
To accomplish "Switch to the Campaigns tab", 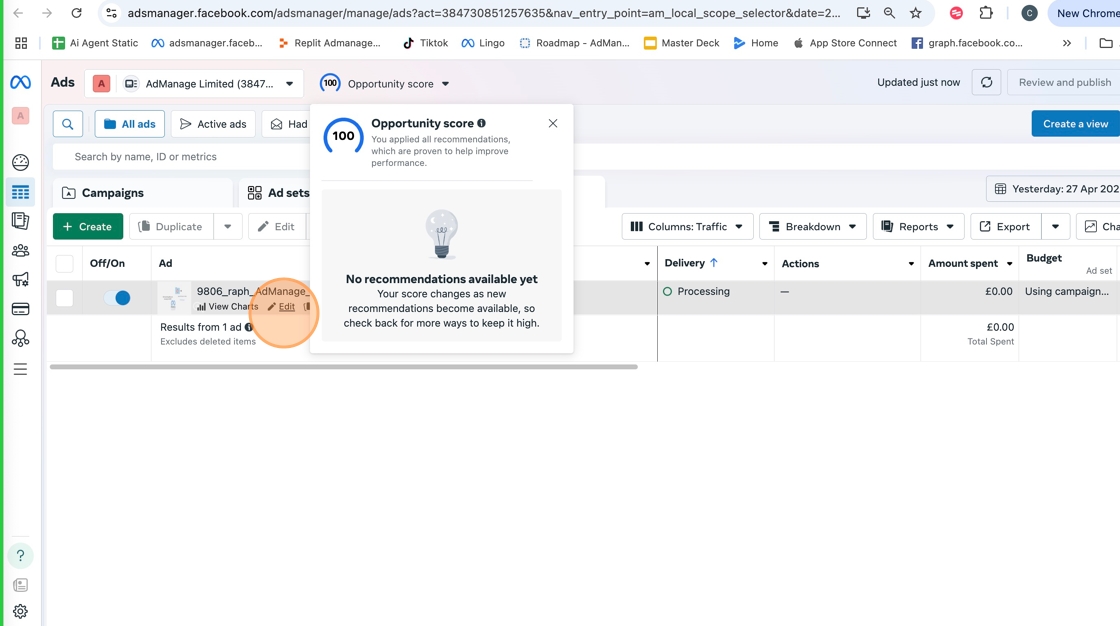I will coord(143,193).
